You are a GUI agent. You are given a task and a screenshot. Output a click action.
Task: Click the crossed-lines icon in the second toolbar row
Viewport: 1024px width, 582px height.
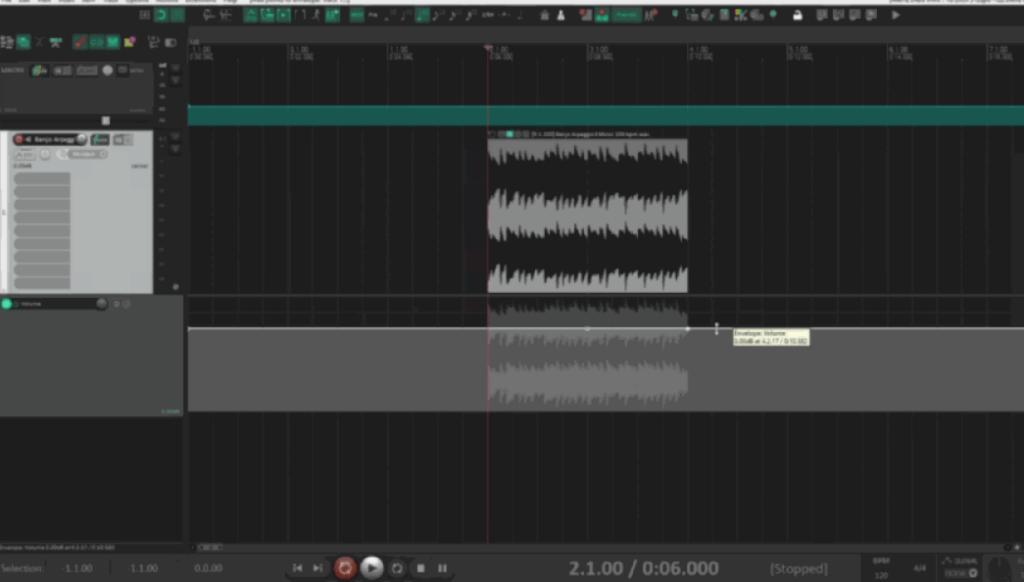point(39,42)
